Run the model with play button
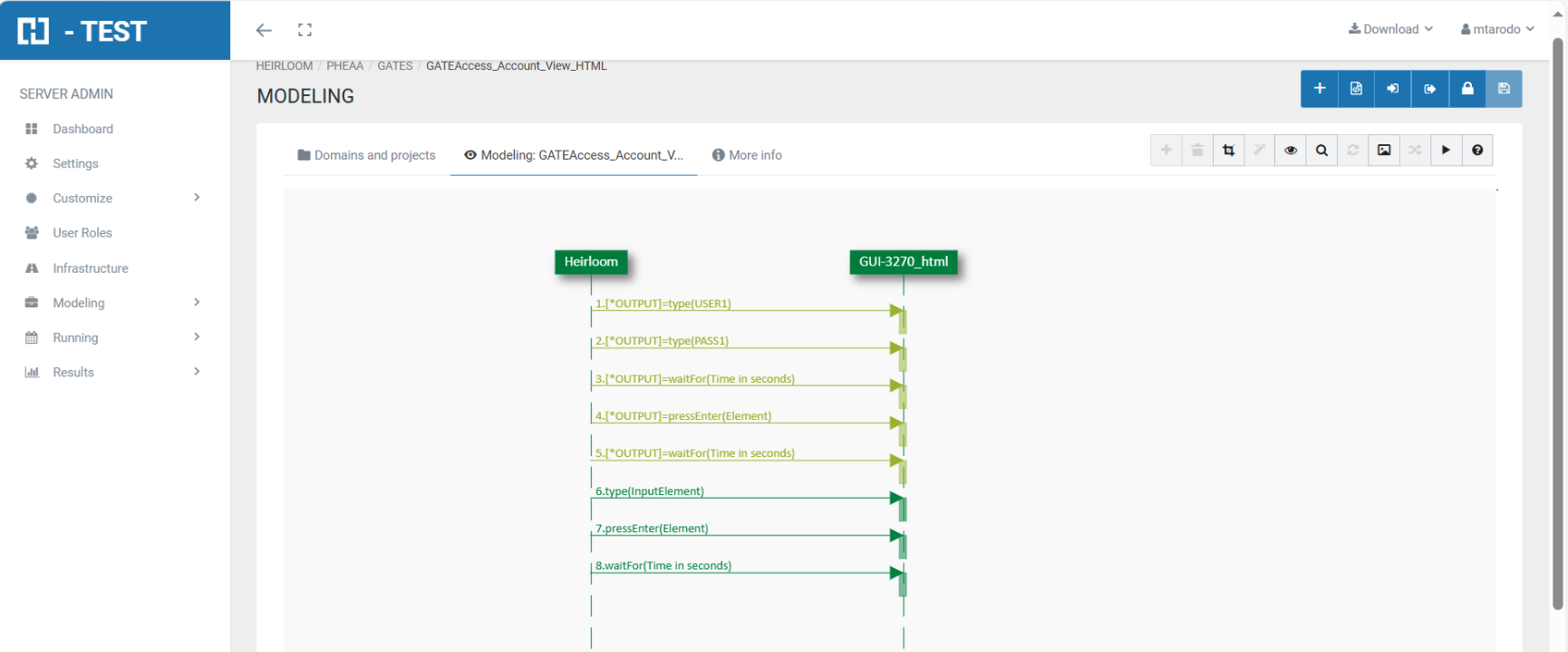 [1446, 151]
